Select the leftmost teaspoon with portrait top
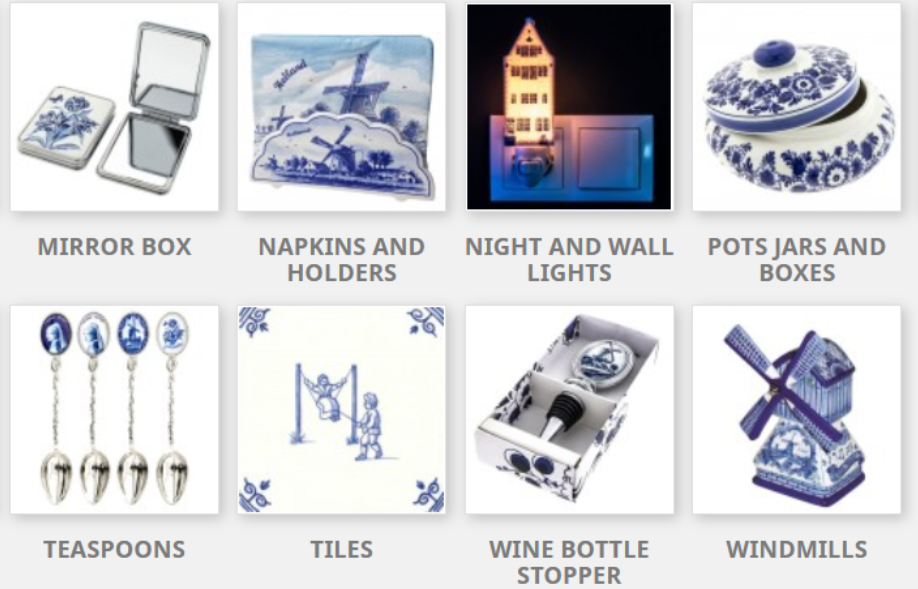 pos(56,409)
